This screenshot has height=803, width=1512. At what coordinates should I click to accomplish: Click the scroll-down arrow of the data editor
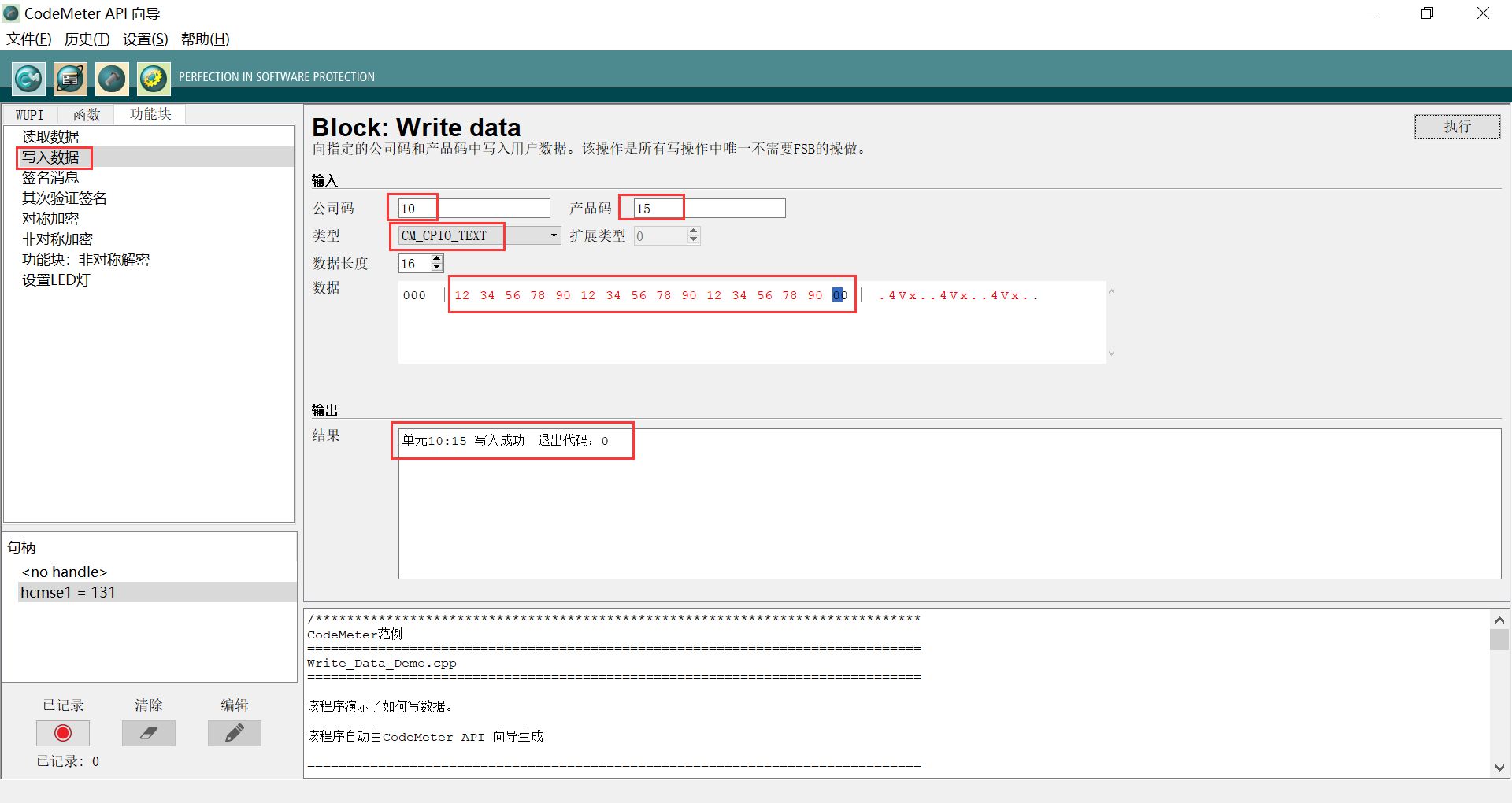(1111, 353)
